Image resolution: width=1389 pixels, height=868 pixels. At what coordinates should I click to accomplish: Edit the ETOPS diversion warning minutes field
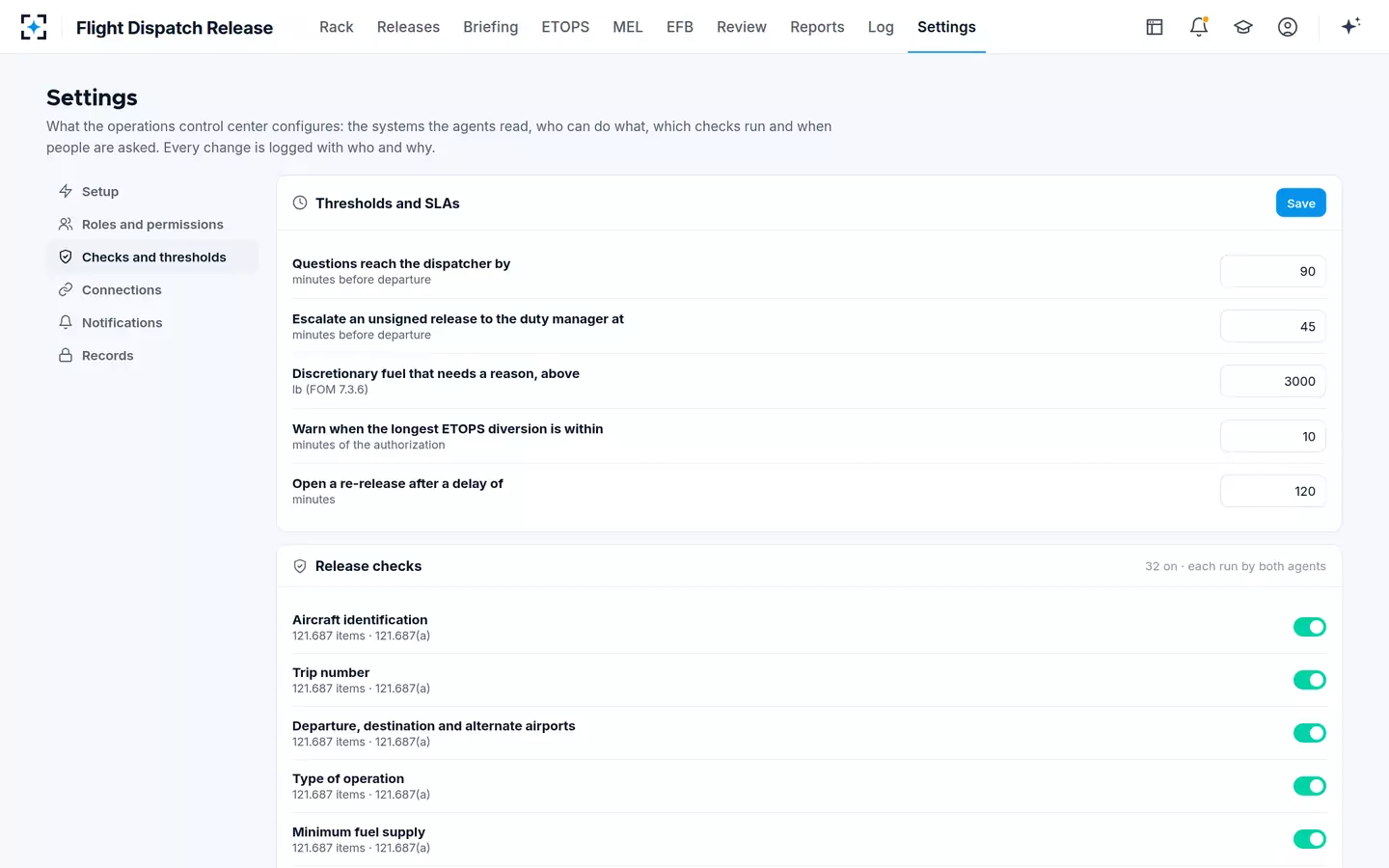(1273, 436)
